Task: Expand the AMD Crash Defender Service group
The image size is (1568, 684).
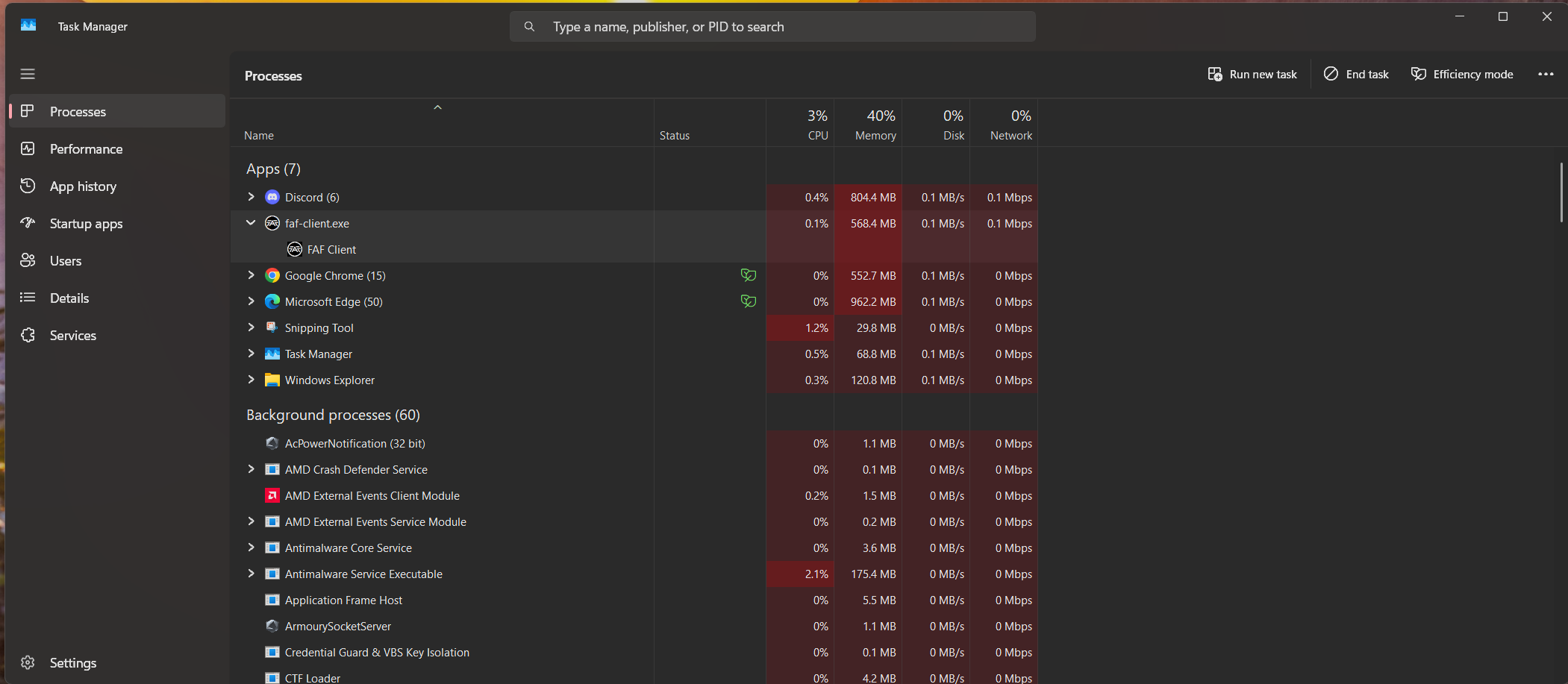Action: [x=252, y=469]
